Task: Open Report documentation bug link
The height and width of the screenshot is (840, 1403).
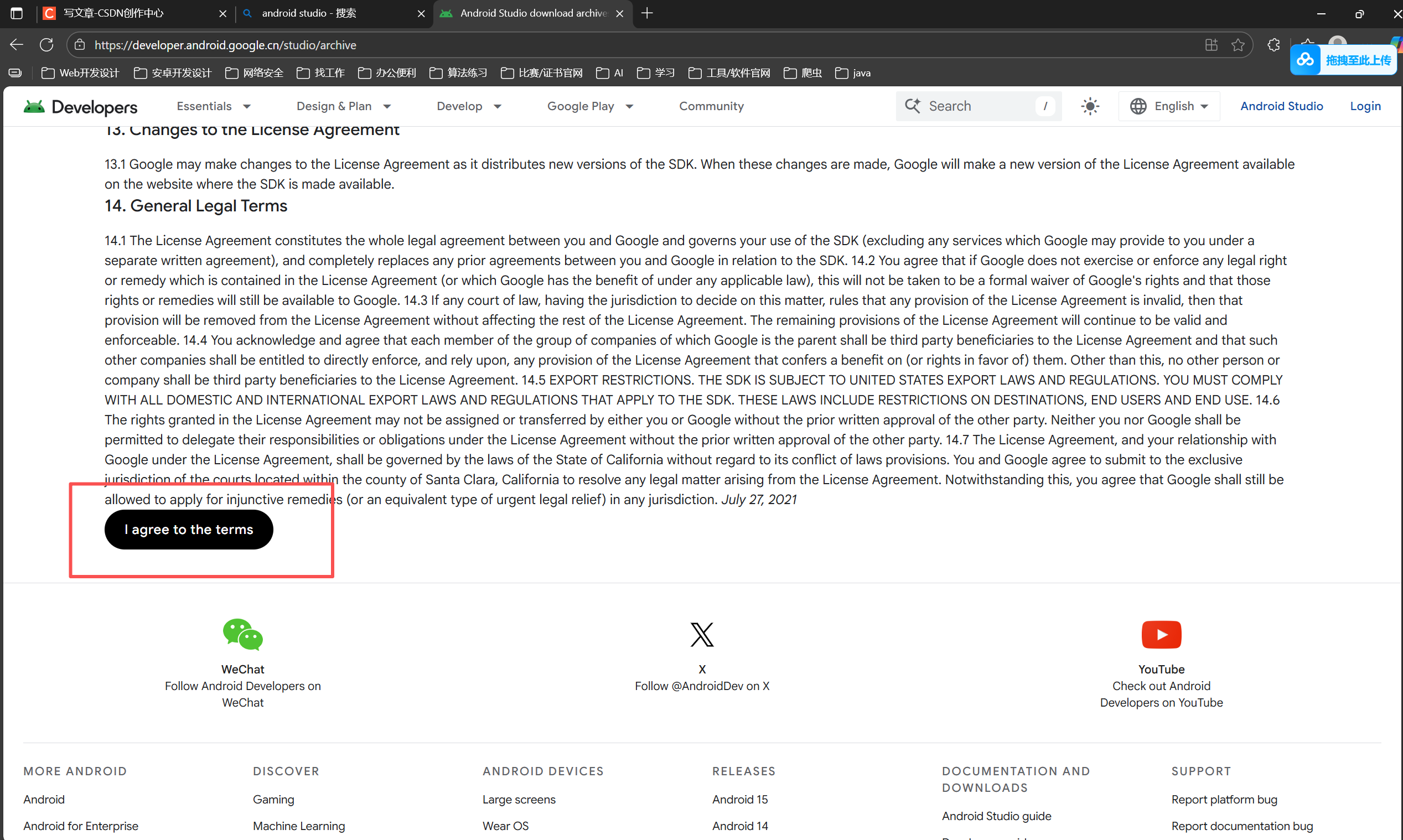Action: pos(1242,826)
